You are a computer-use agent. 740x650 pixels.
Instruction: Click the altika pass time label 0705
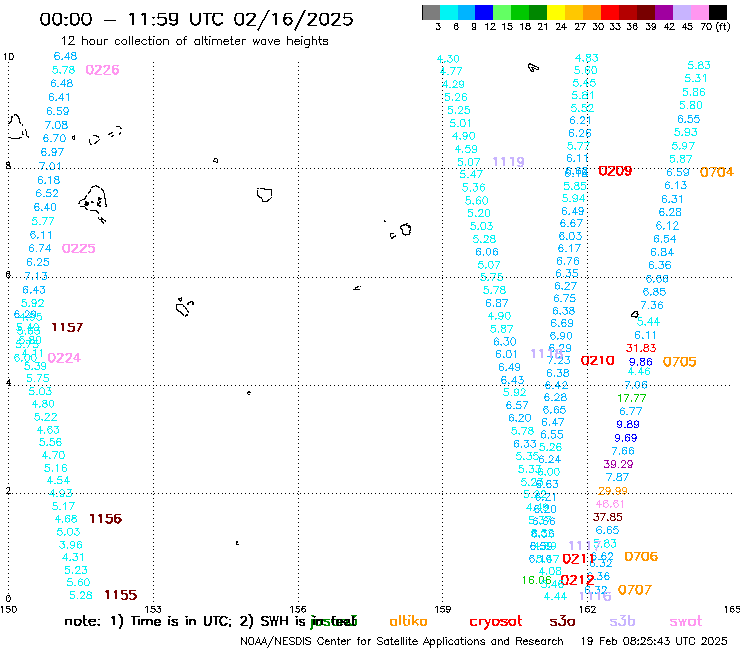tap(680, 362)
